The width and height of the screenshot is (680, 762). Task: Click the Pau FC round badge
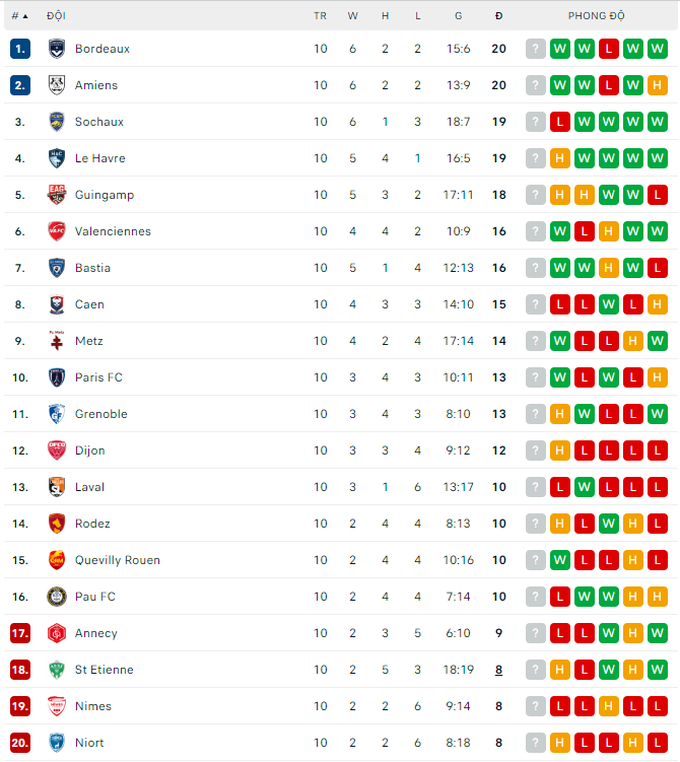click(x=57, y=597)
